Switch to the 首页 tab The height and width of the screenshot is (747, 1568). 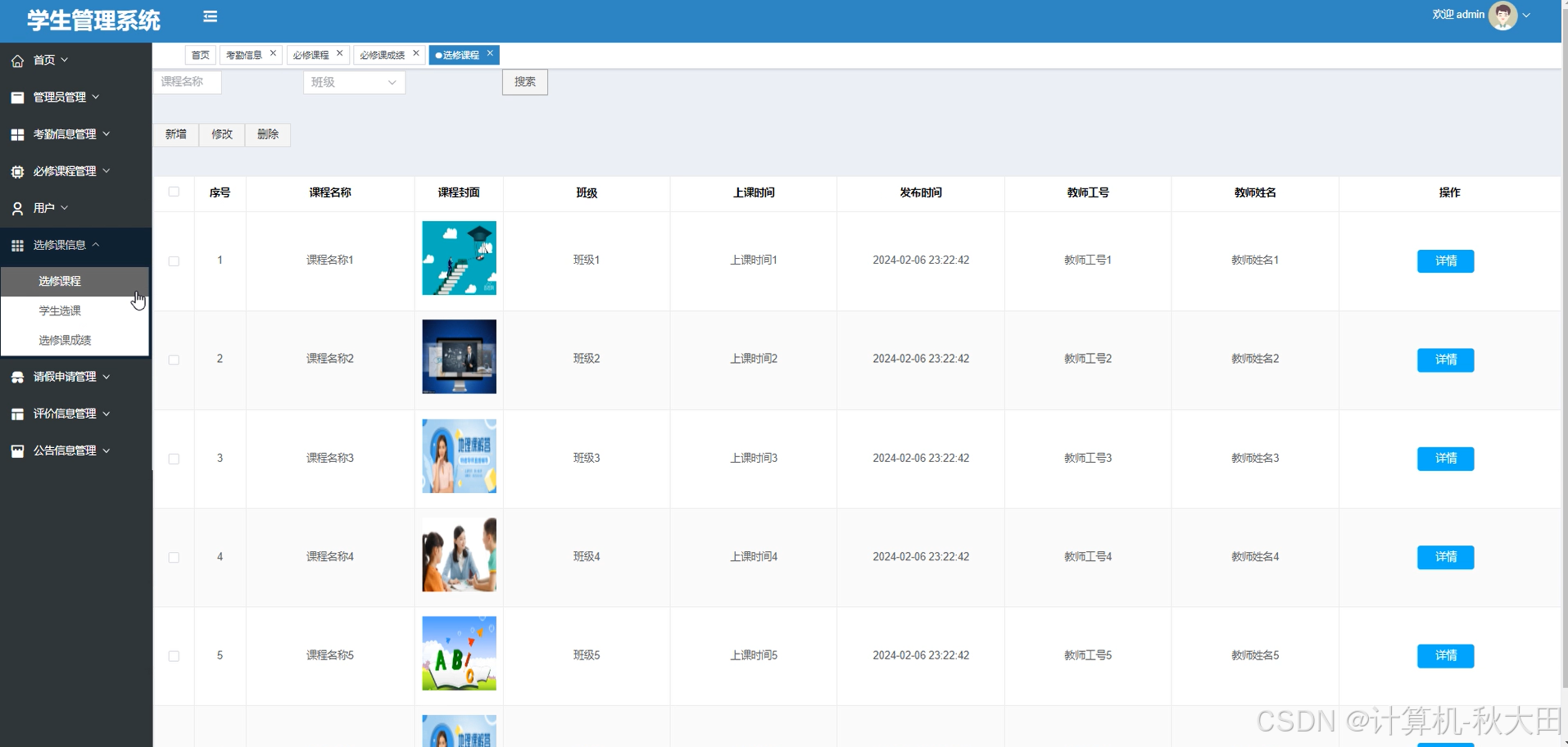(201, 55)
